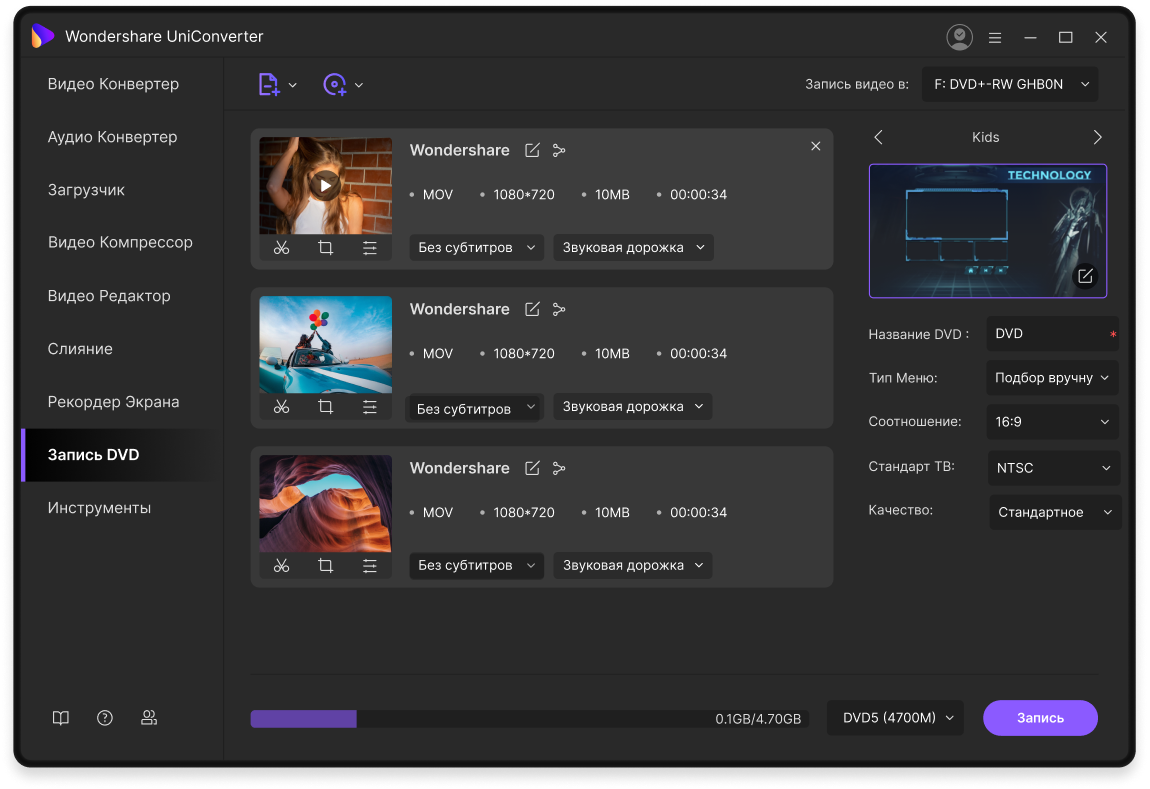Open subtitle dropdown on first video
1150x789 pixels.
(x=477, y=247)
